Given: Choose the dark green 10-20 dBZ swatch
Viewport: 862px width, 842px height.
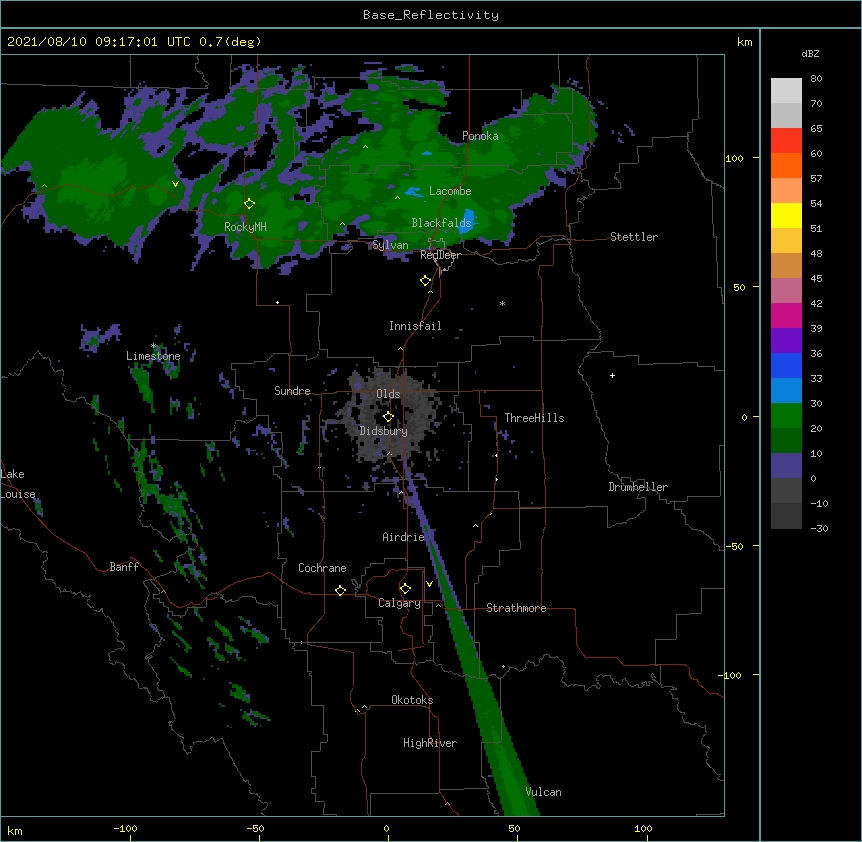Looking at the screenshot, I should (786, 441).
